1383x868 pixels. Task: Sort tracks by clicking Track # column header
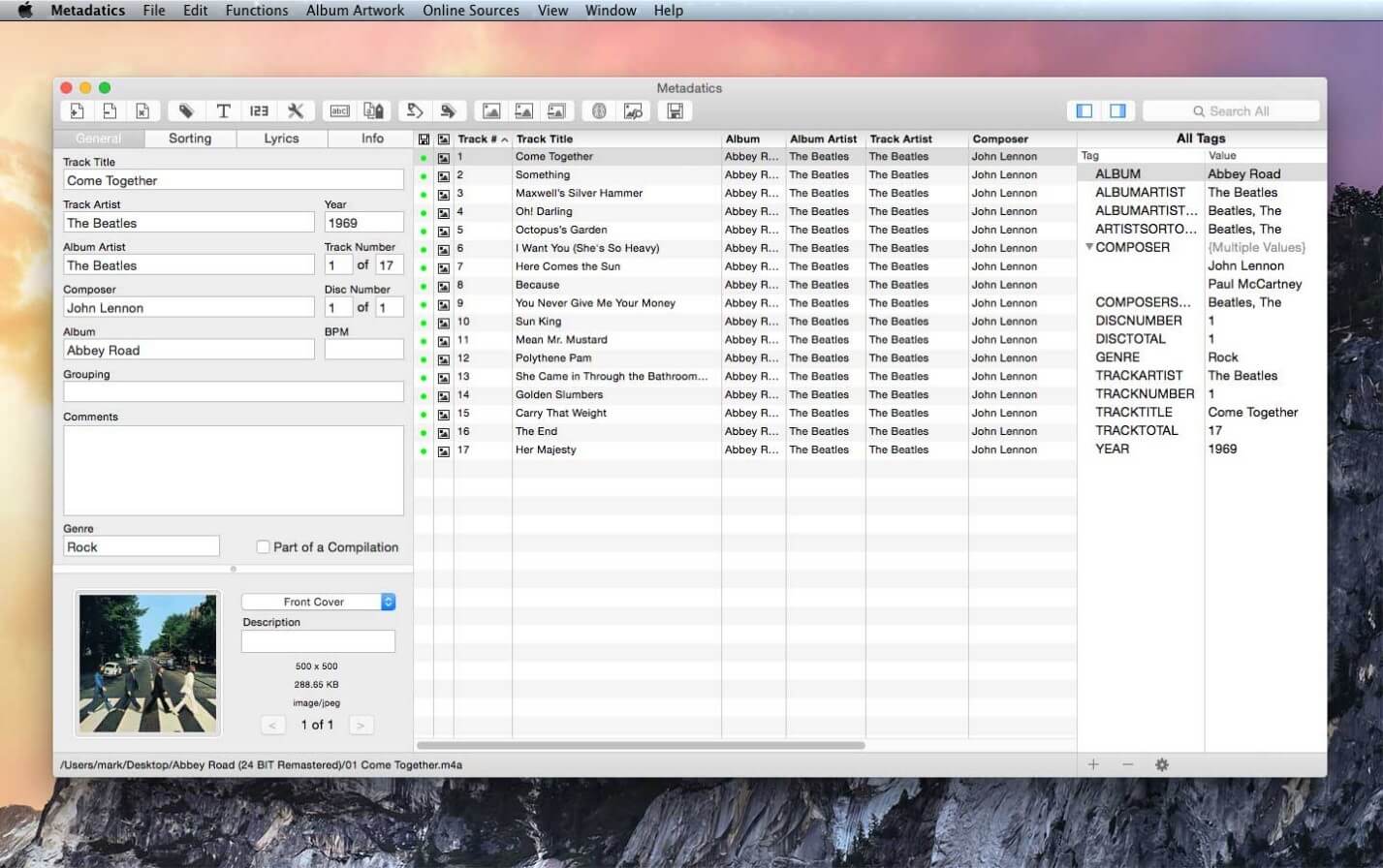click(x=482, y=139)
